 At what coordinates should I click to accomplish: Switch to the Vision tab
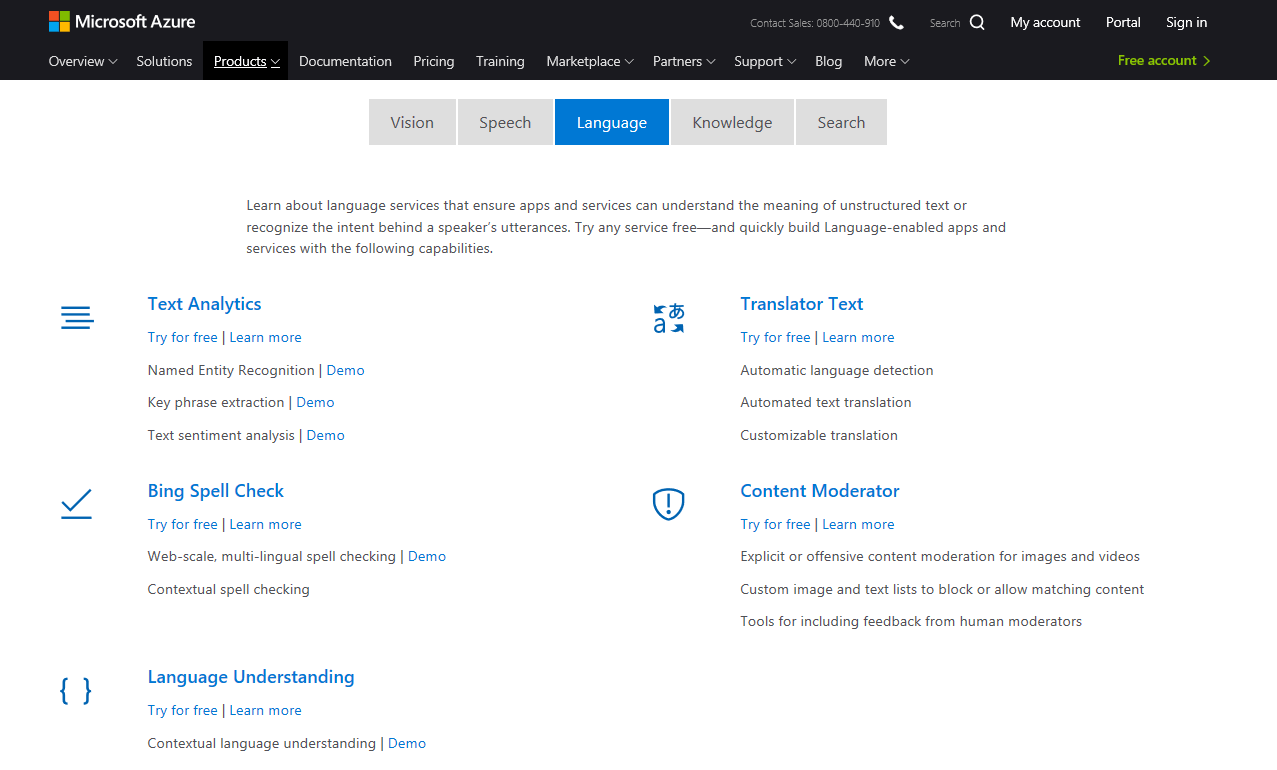(412, 122)
